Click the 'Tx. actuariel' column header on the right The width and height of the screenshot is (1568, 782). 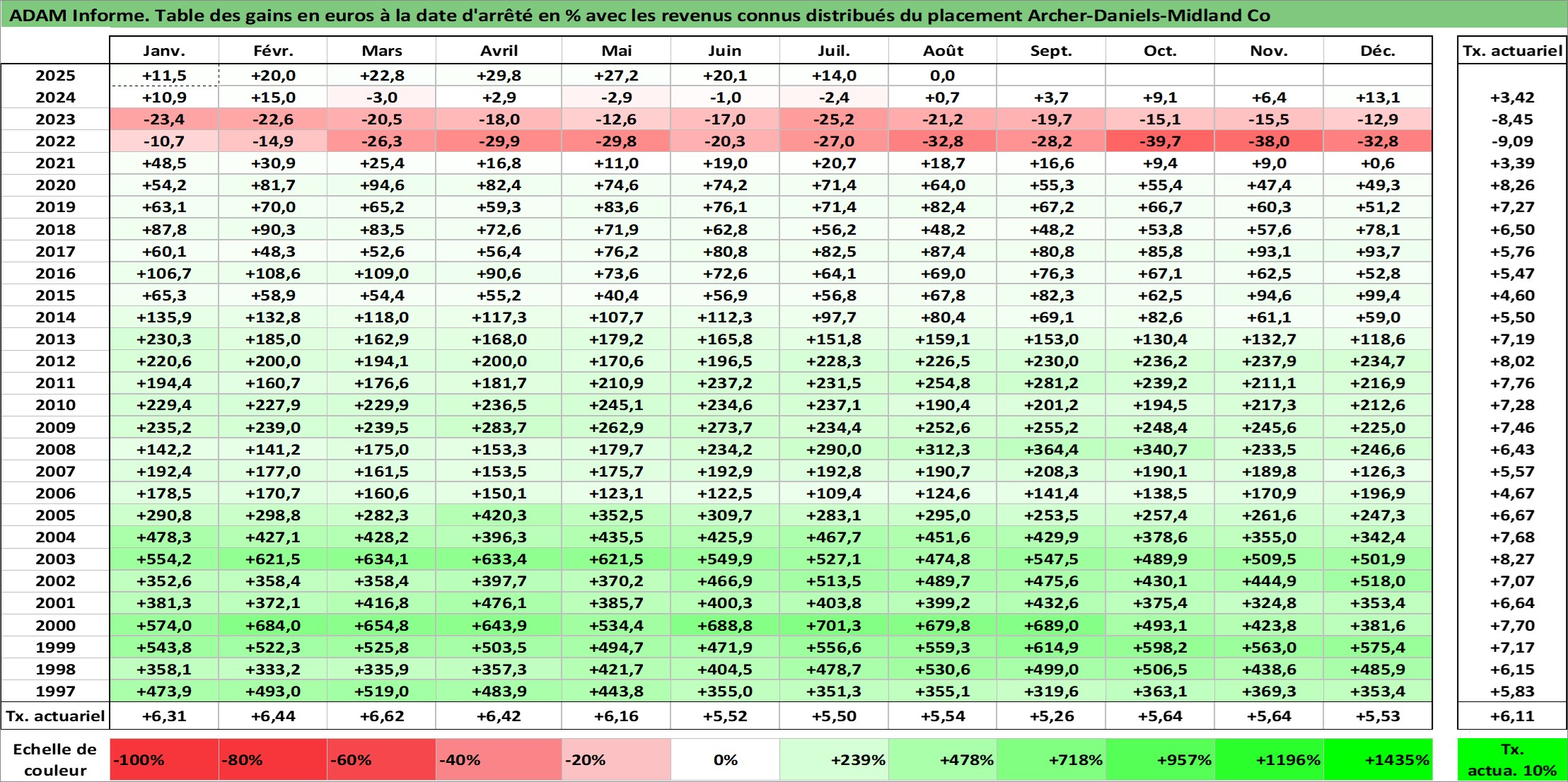pyautogui.click(x=1512, y=50)
